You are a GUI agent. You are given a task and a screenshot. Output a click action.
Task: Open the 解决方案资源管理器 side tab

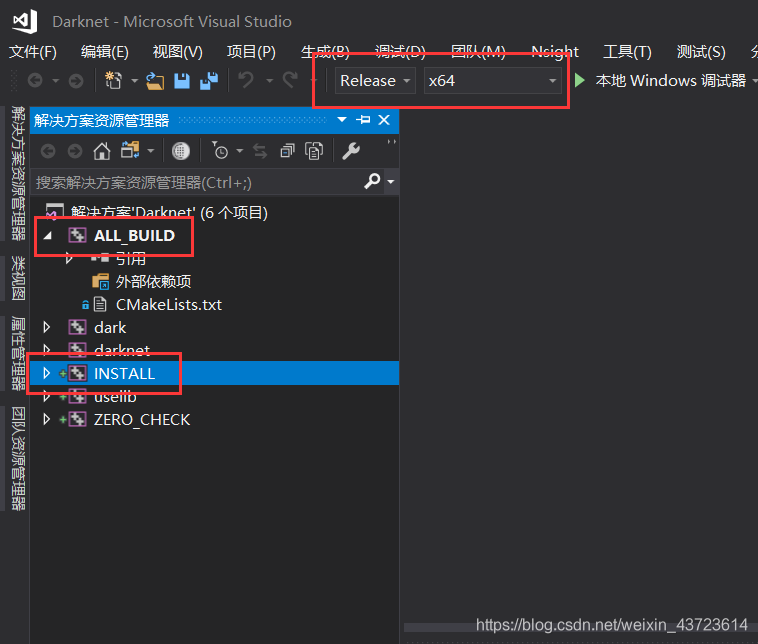(x=18, y=173)
